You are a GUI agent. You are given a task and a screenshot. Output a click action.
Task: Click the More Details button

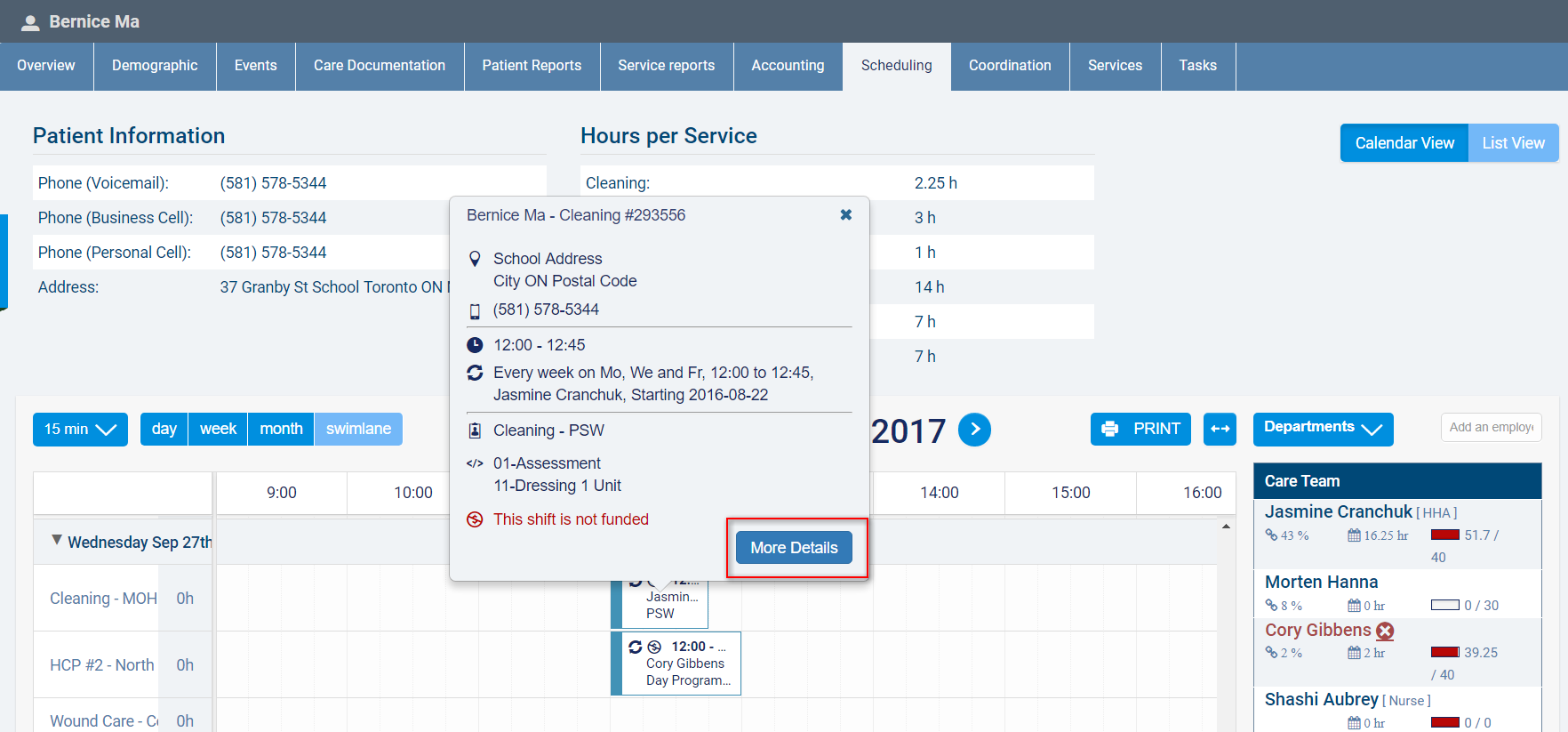point(794,548)
